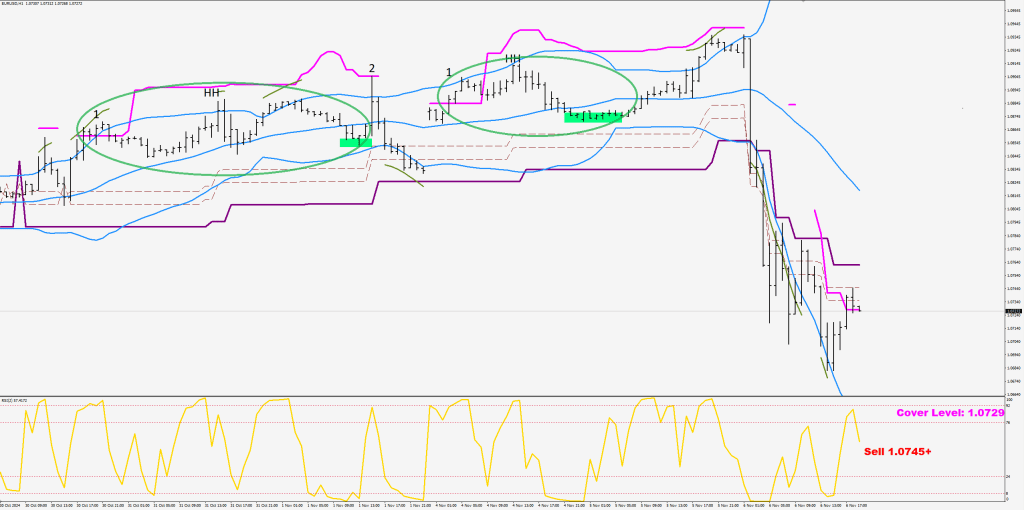Click the last price bar on the chart
This screenshot has width=1024, height=510.
click(x=858, y=308)
